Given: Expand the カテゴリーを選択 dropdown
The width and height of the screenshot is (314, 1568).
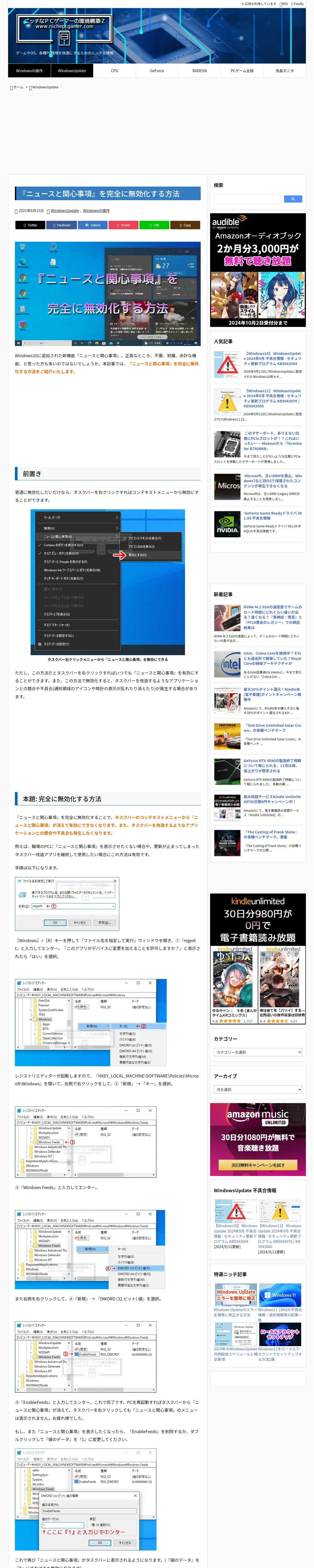Looking at the screenshot, I should [x=258, y=1052].
